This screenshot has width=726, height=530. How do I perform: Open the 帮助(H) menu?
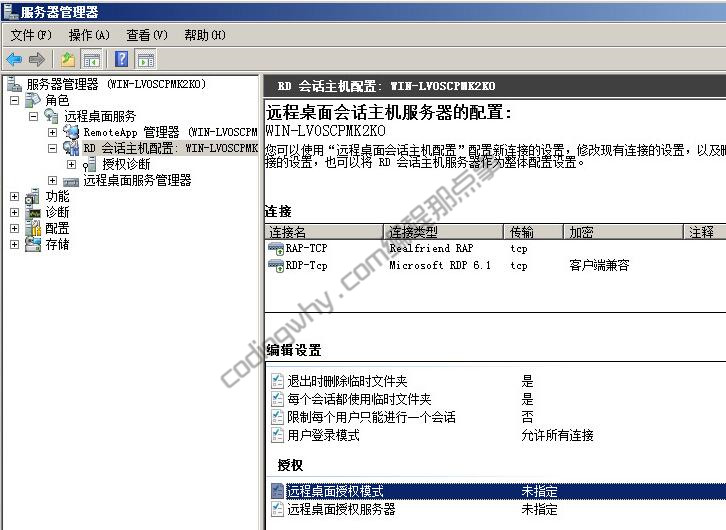(205, 35)
